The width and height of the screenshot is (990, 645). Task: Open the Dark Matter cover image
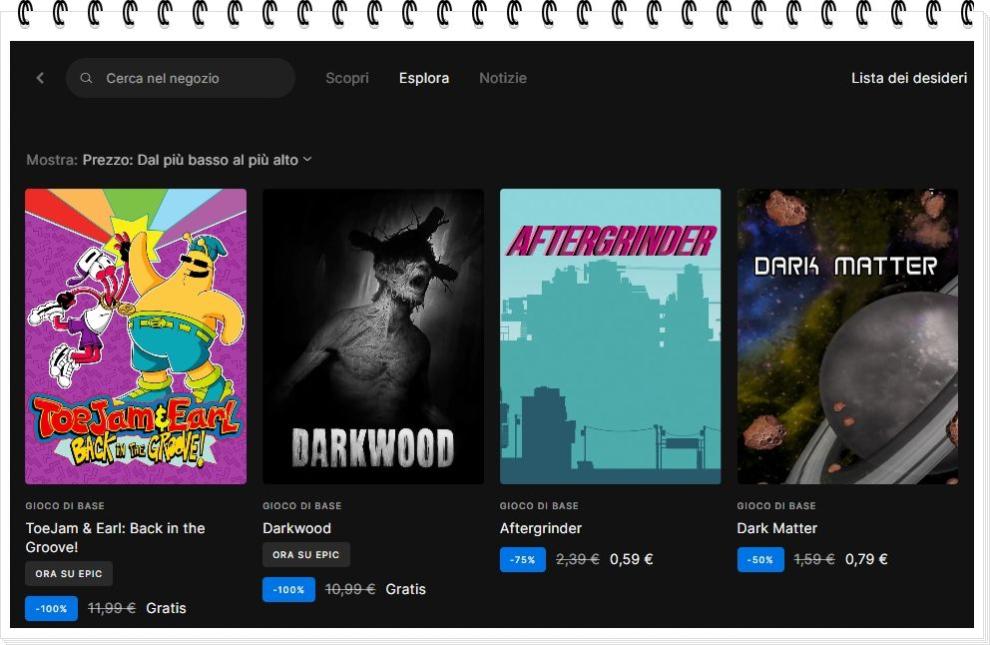(847, 336)
